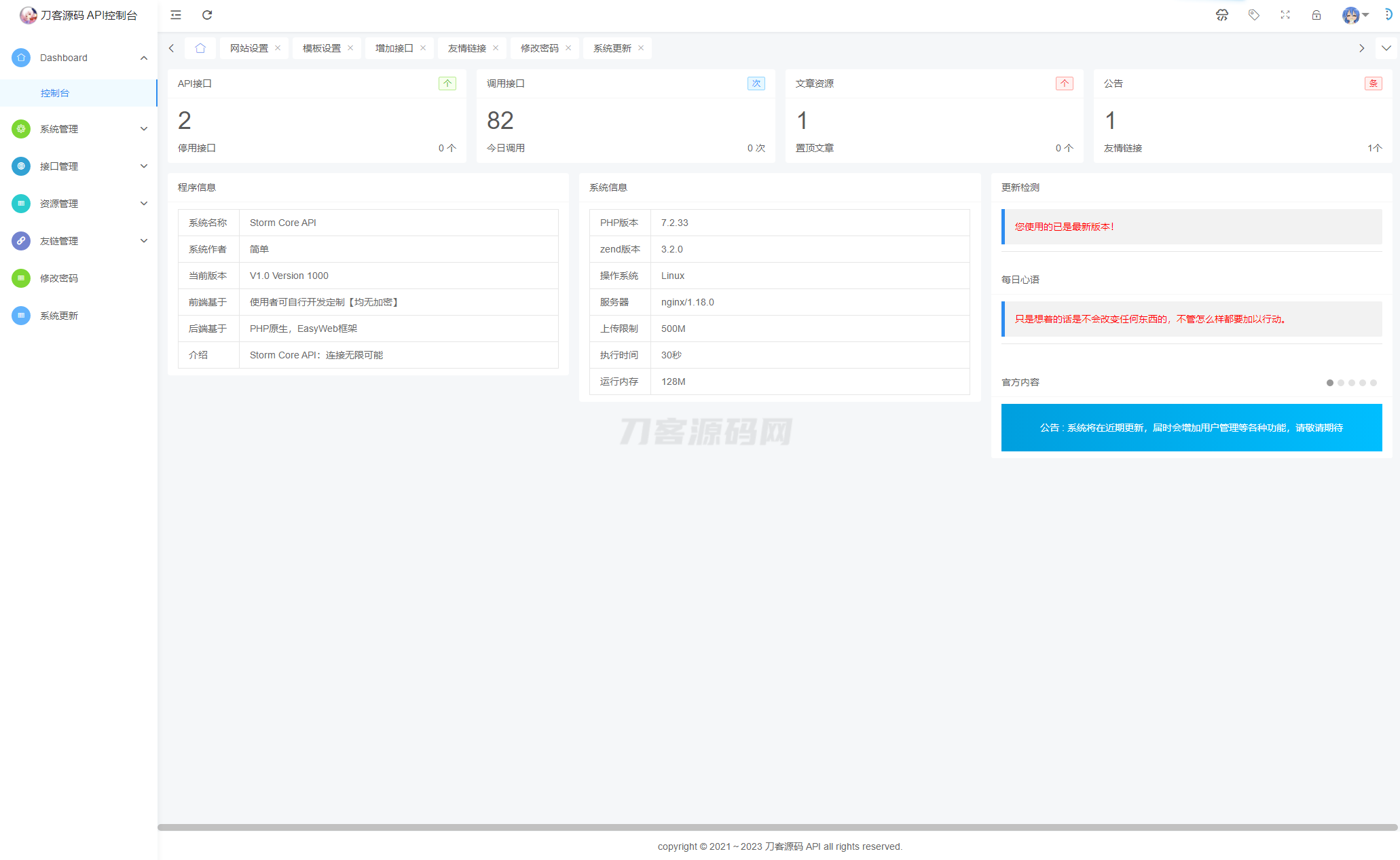Toggle fullscreen mode via the expand icon
Screen dimensions: 1400x860
coord(1285,14)
